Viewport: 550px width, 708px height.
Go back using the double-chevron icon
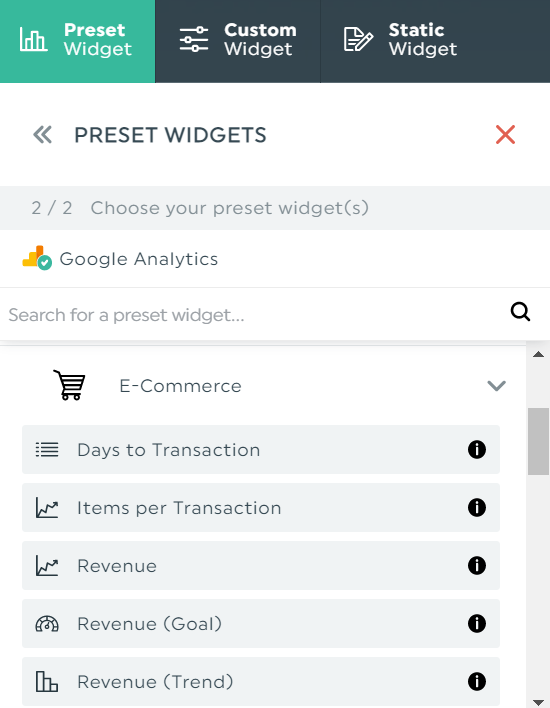(42, 135)
